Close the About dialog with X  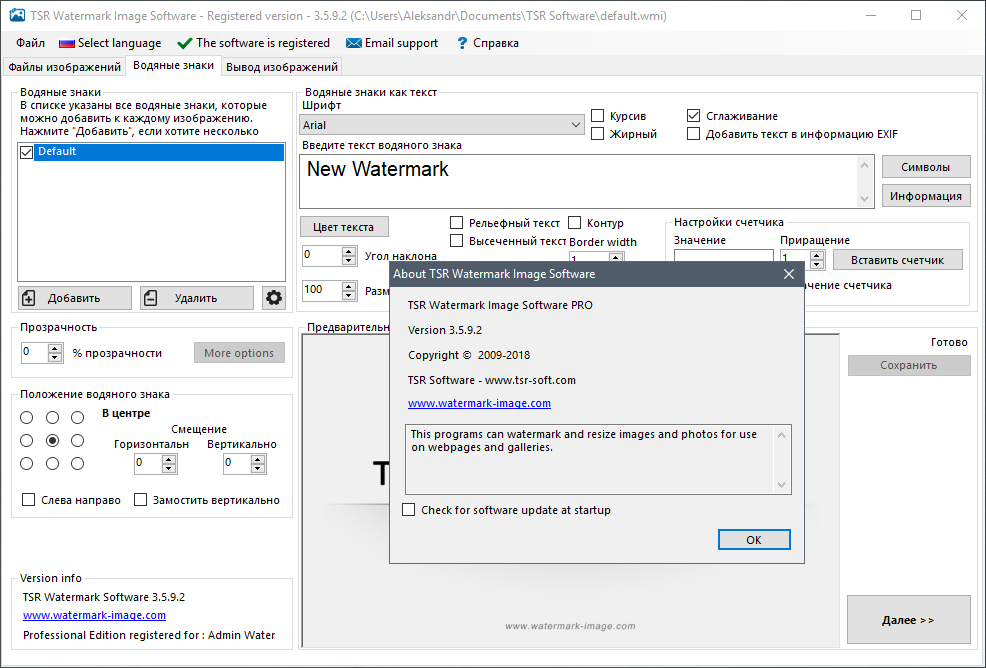tap(789, 274)
